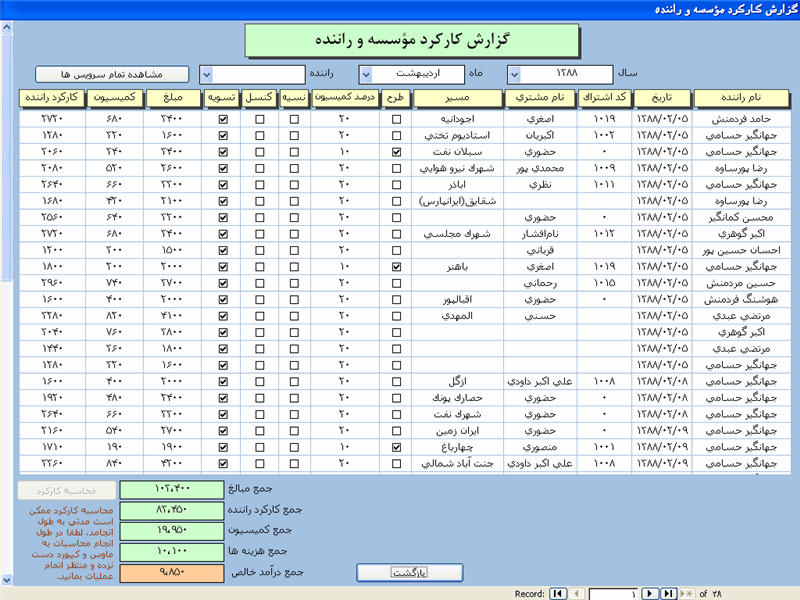Click the orange جمع درآمد خالص field
Screen dimensions: 800x600
click(172, 573)
